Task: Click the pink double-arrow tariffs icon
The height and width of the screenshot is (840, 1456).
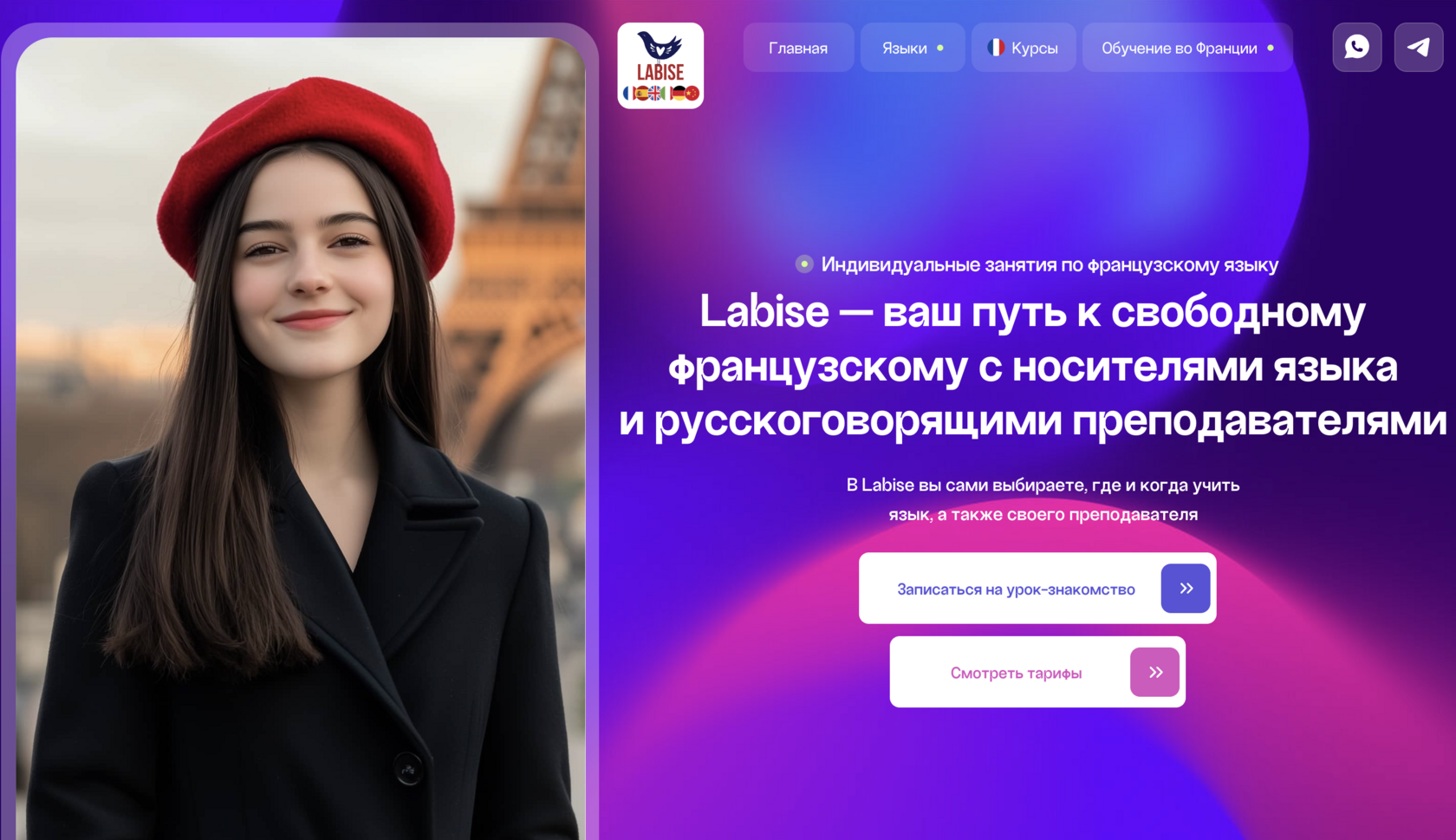Action: [1154, 672]
